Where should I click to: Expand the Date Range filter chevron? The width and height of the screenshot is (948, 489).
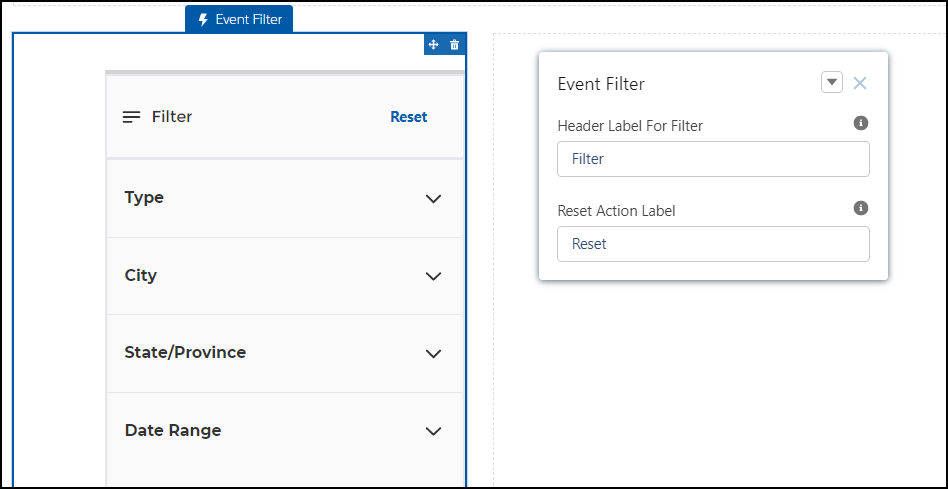pyautogui.click(x=433, y=431)
